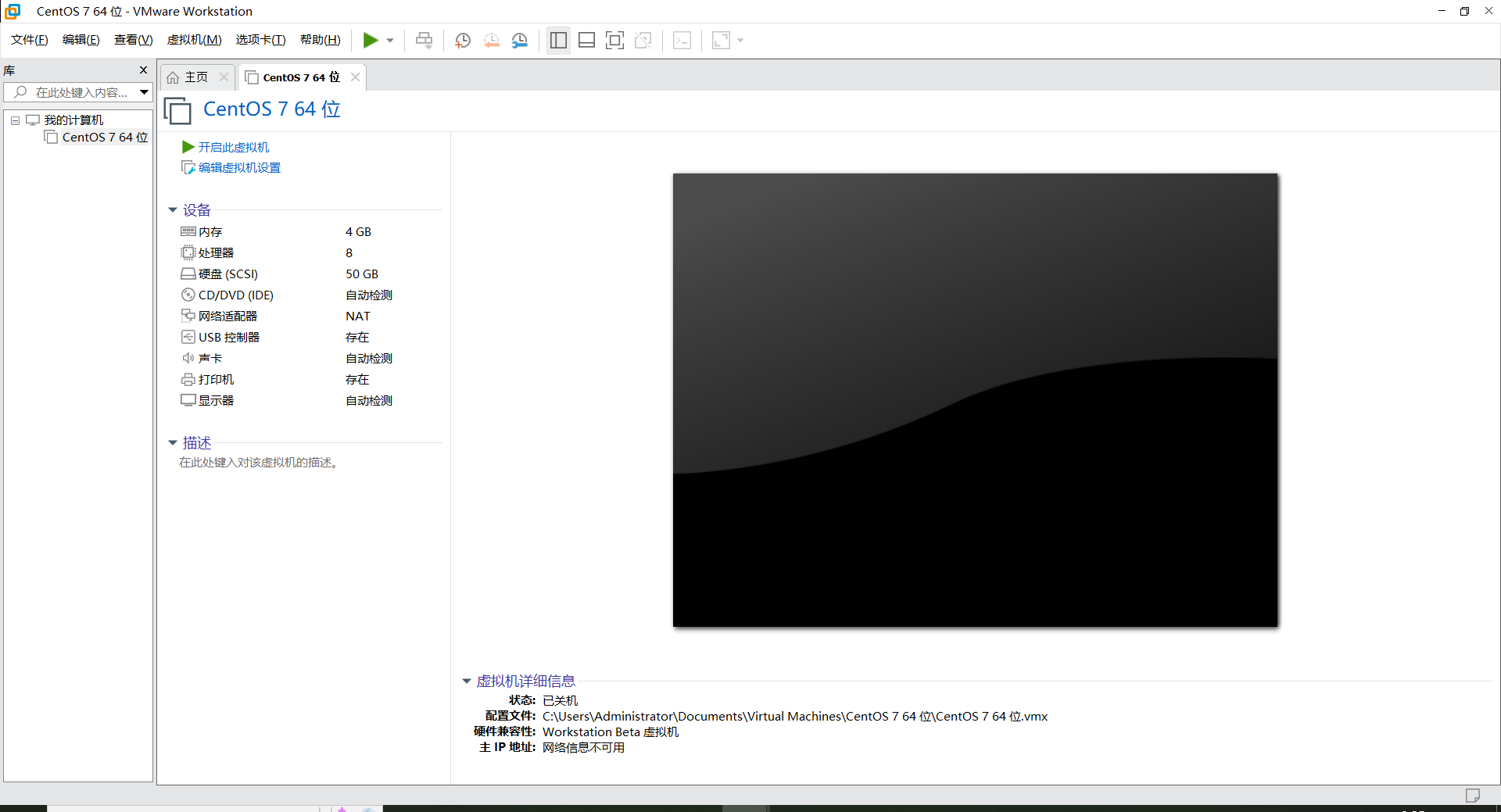Click the Workstation Beta 虚拟机 compatibility text
Screen dimensions: 1501x812
point(611,732)
